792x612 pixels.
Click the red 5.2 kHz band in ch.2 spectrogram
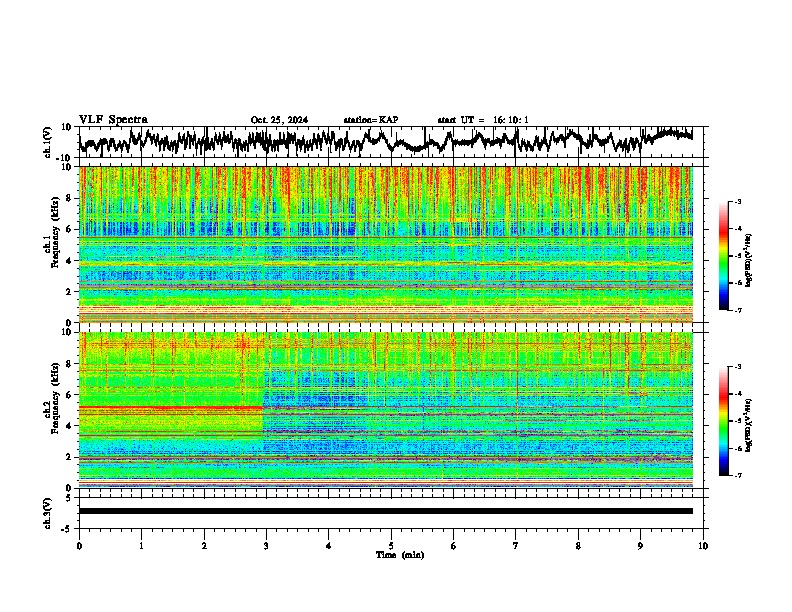171,407
